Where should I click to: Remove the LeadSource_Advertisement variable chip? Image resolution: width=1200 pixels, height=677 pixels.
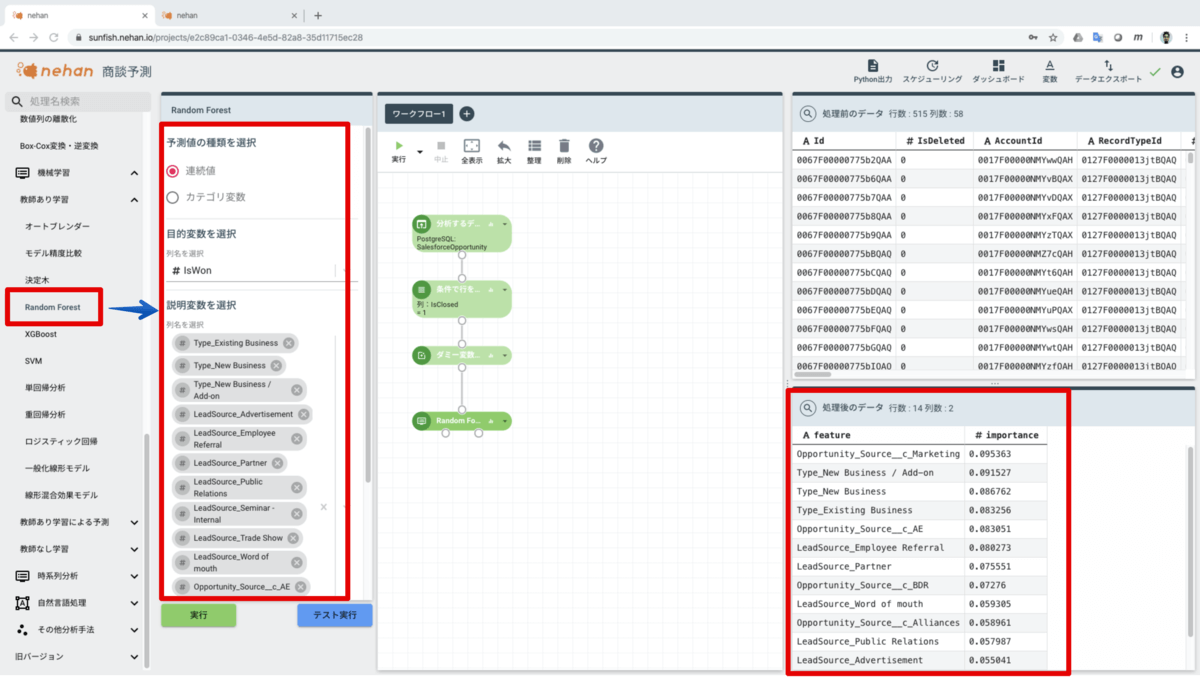point(303,414)
